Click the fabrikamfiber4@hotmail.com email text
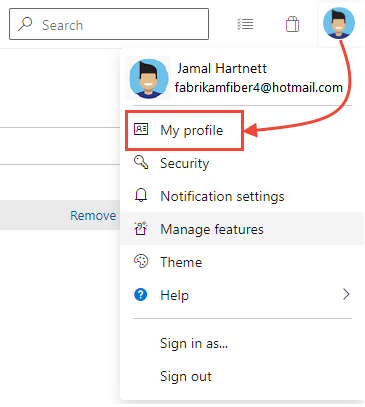Viewport: 365px width, 407px height. (x=259, y=88)
